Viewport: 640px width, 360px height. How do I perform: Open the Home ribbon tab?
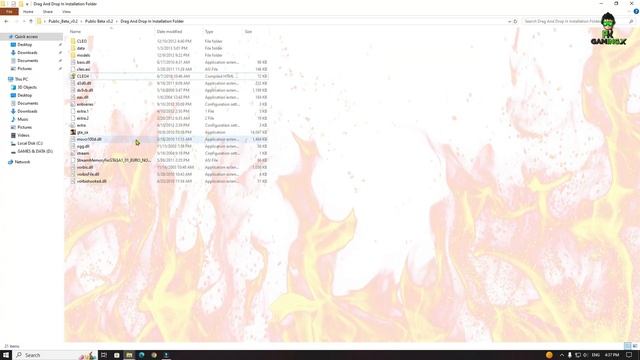28,11
